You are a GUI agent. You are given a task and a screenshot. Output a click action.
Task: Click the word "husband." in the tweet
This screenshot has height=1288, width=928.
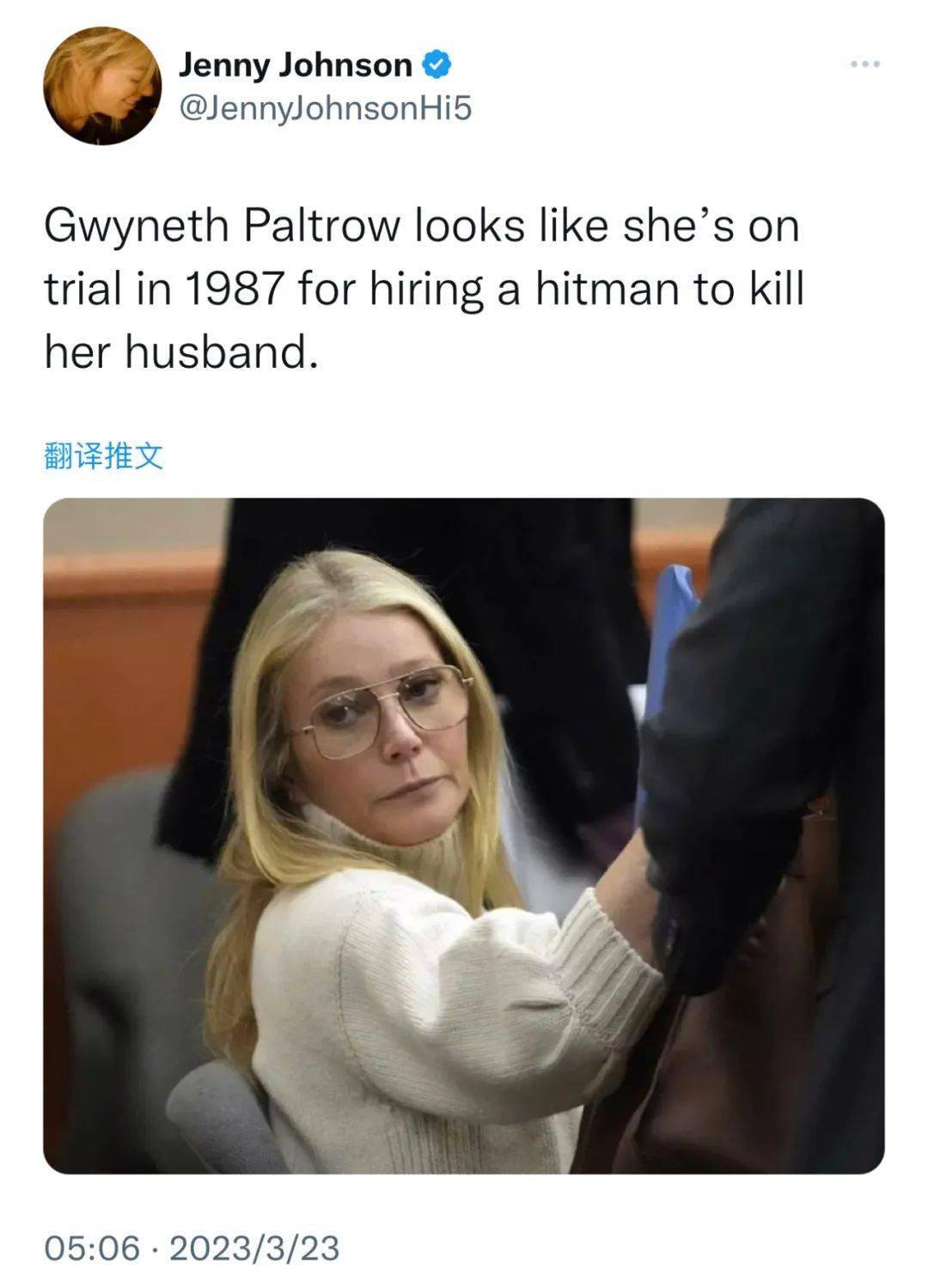pyautogui.click(x=222, y=351)
